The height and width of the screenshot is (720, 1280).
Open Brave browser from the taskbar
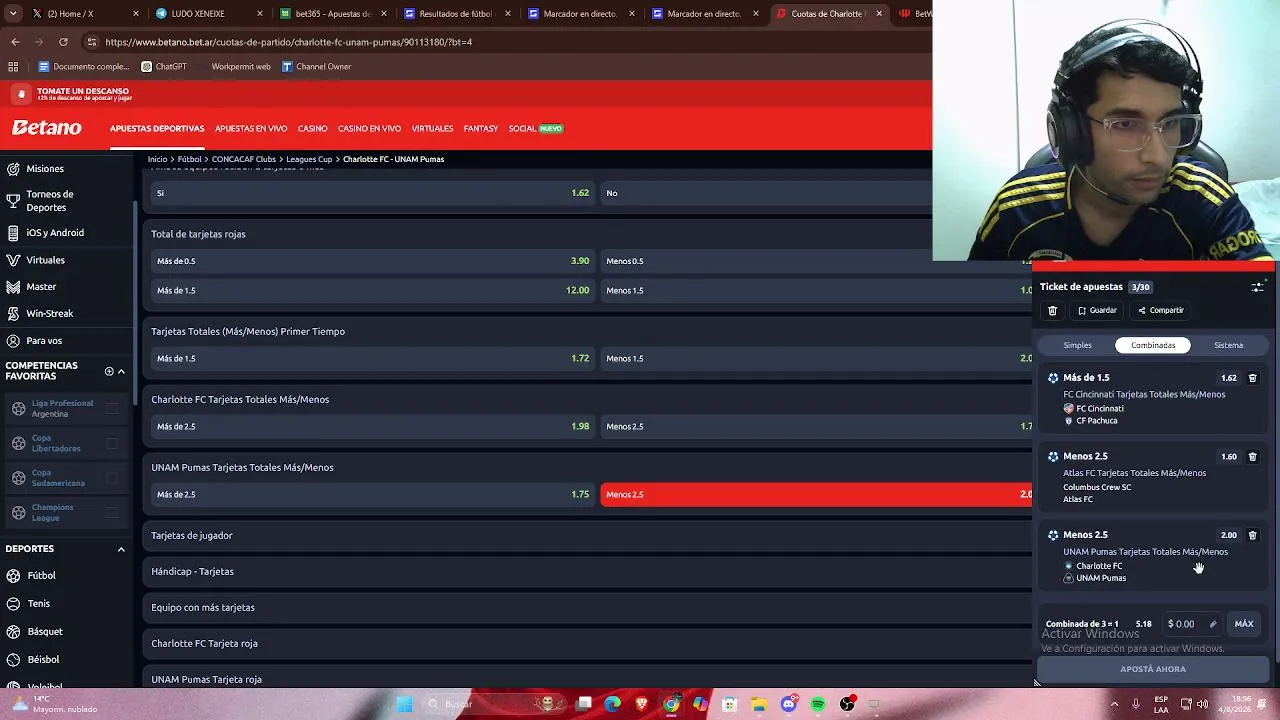(x=642, y=704)
